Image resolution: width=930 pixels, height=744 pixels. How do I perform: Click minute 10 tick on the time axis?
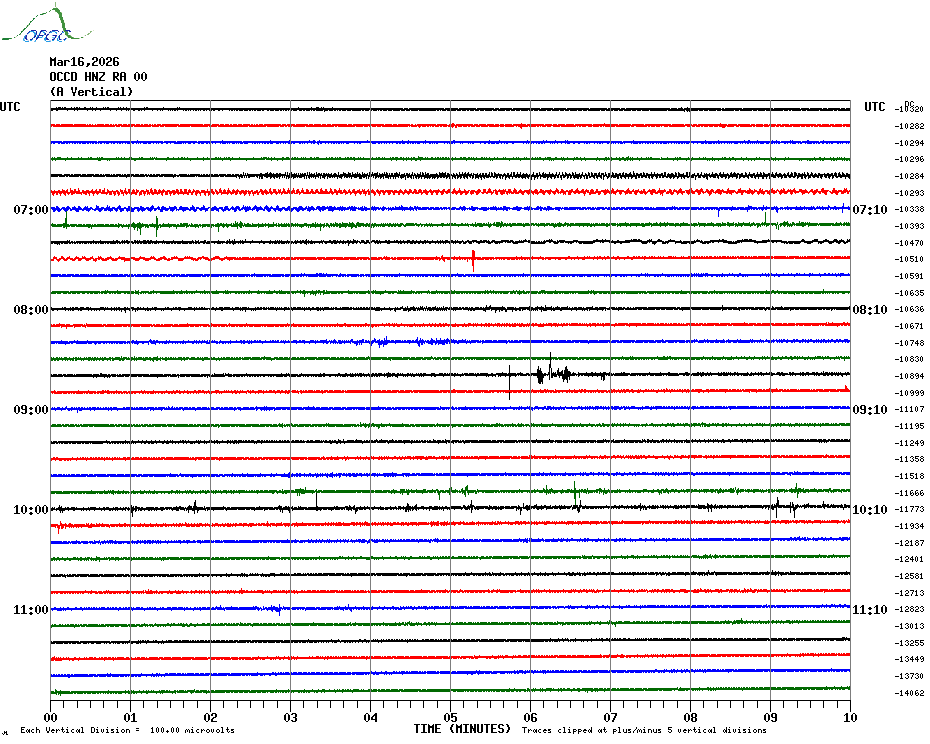[849, 717]
